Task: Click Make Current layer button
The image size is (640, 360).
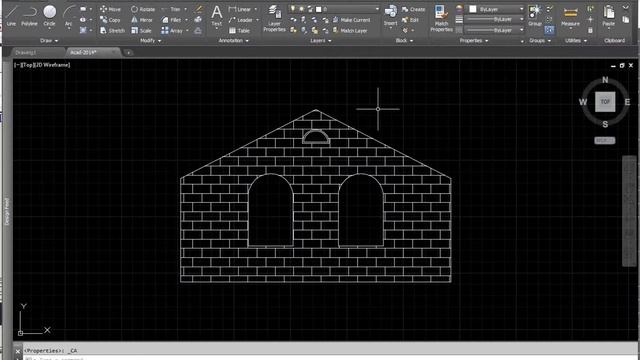Action: (351, 20)
